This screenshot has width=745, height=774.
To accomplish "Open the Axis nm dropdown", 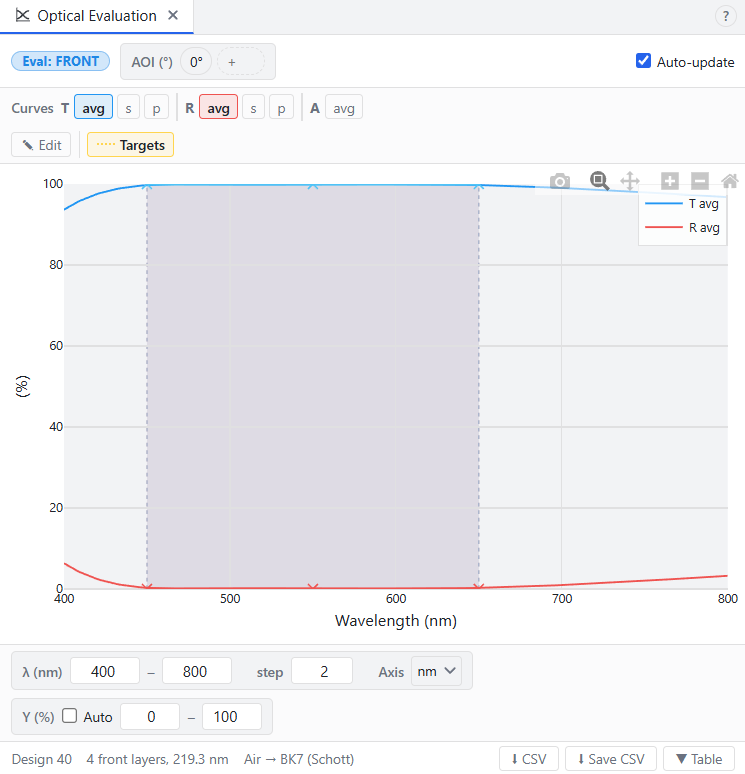I will tap(436, 671).
